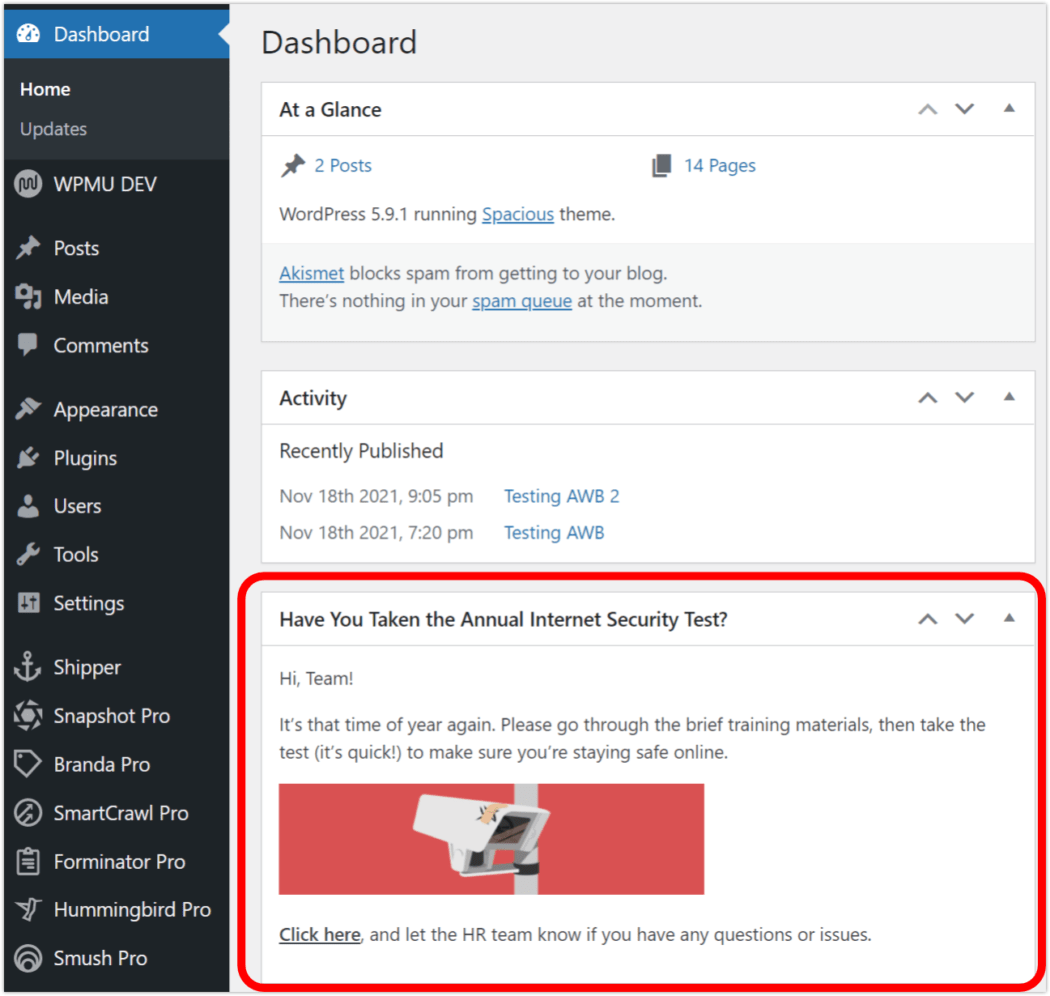Click the Users person icon
1050x996 pixels.
(28, 506)
